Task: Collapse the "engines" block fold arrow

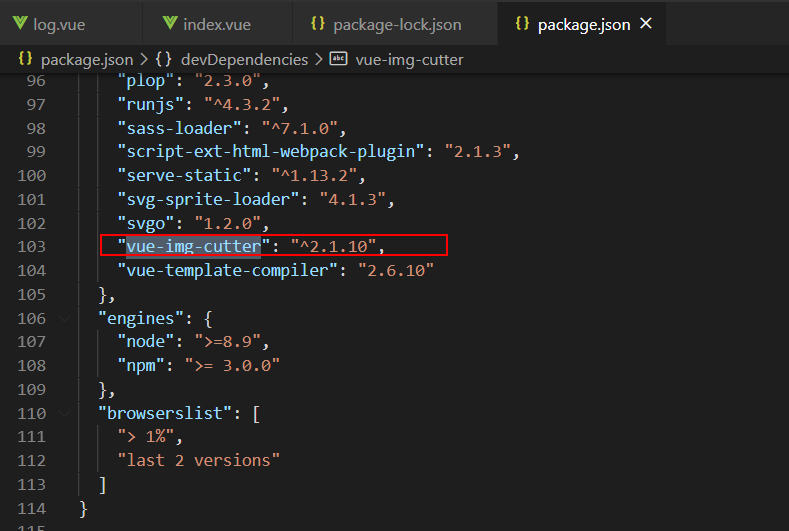Action: click(66, 318)
